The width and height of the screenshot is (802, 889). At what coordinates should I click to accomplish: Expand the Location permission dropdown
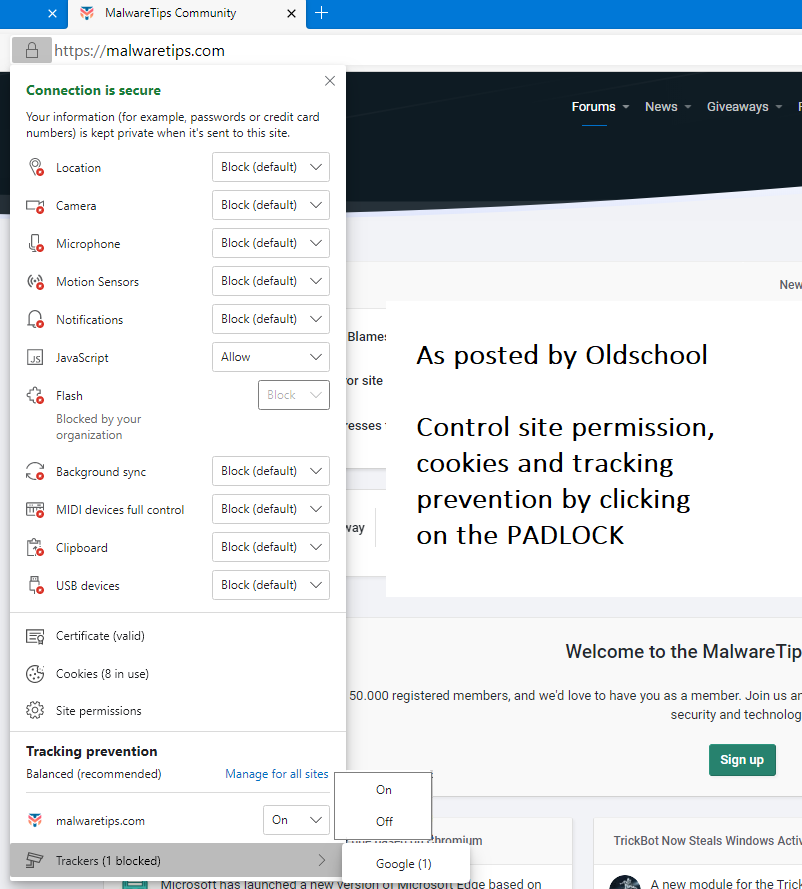271,167
